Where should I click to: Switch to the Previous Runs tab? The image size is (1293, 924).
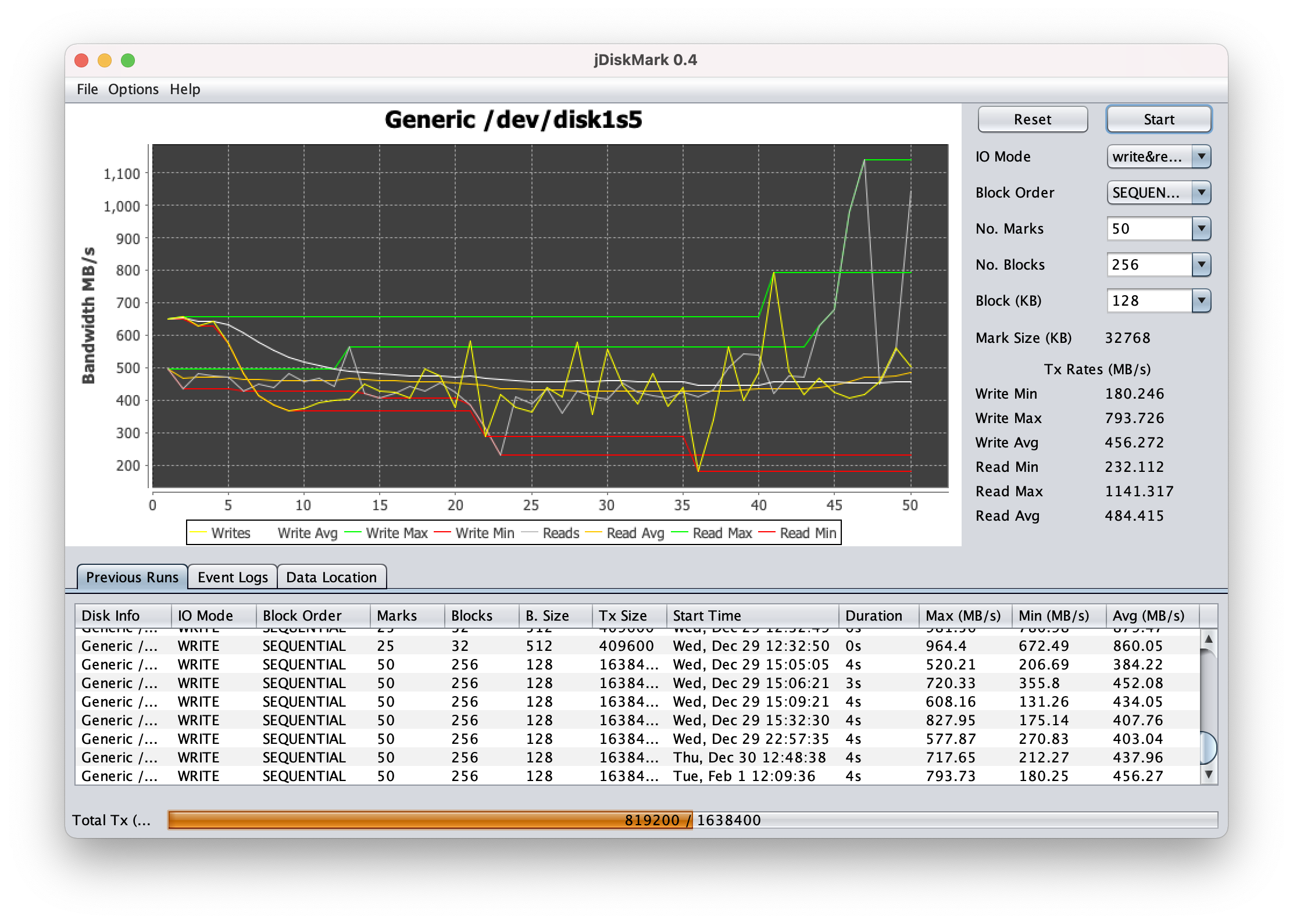[132, 577]
